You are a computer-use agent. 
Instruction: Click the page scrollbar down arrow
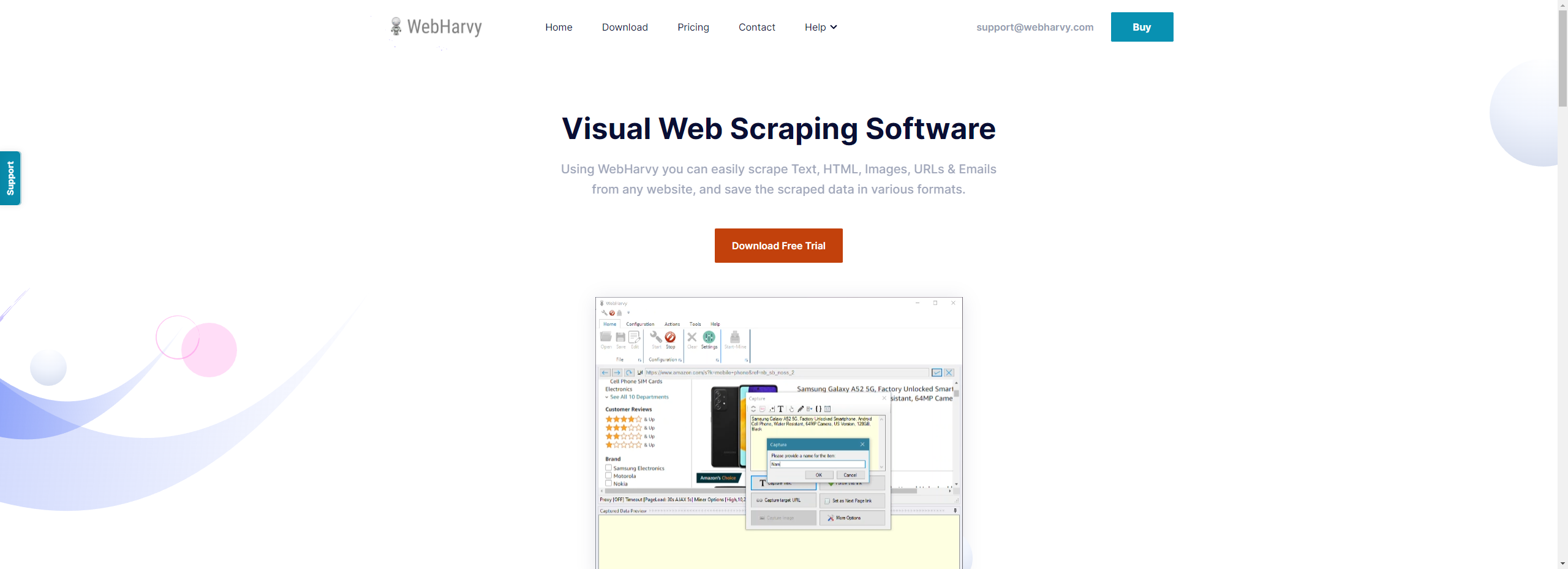[1562, 563]
